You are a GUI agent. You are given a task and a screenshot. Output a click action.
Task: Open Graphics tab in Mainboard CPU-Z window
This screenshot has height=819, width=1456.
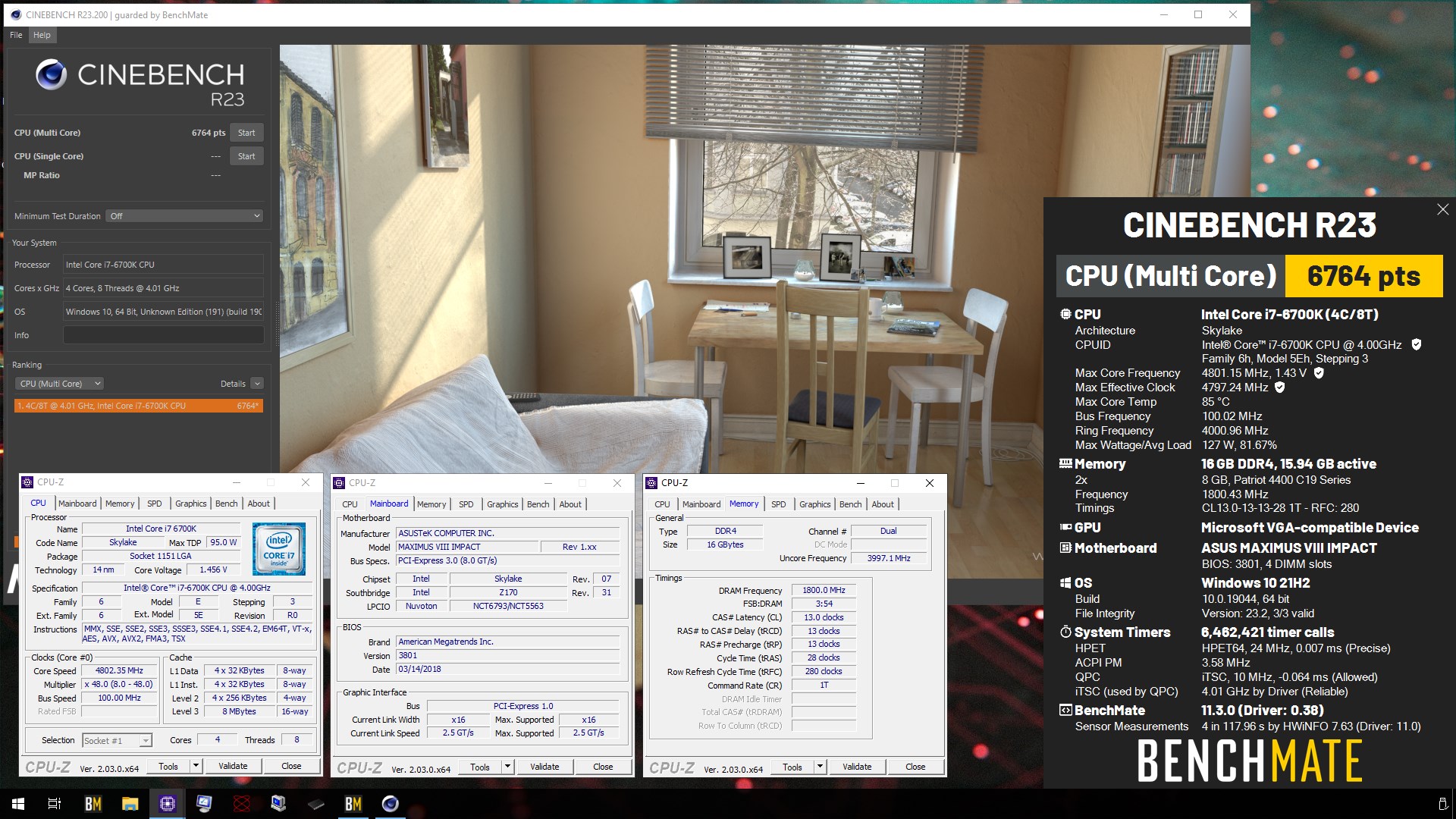(x=503, y=504)
